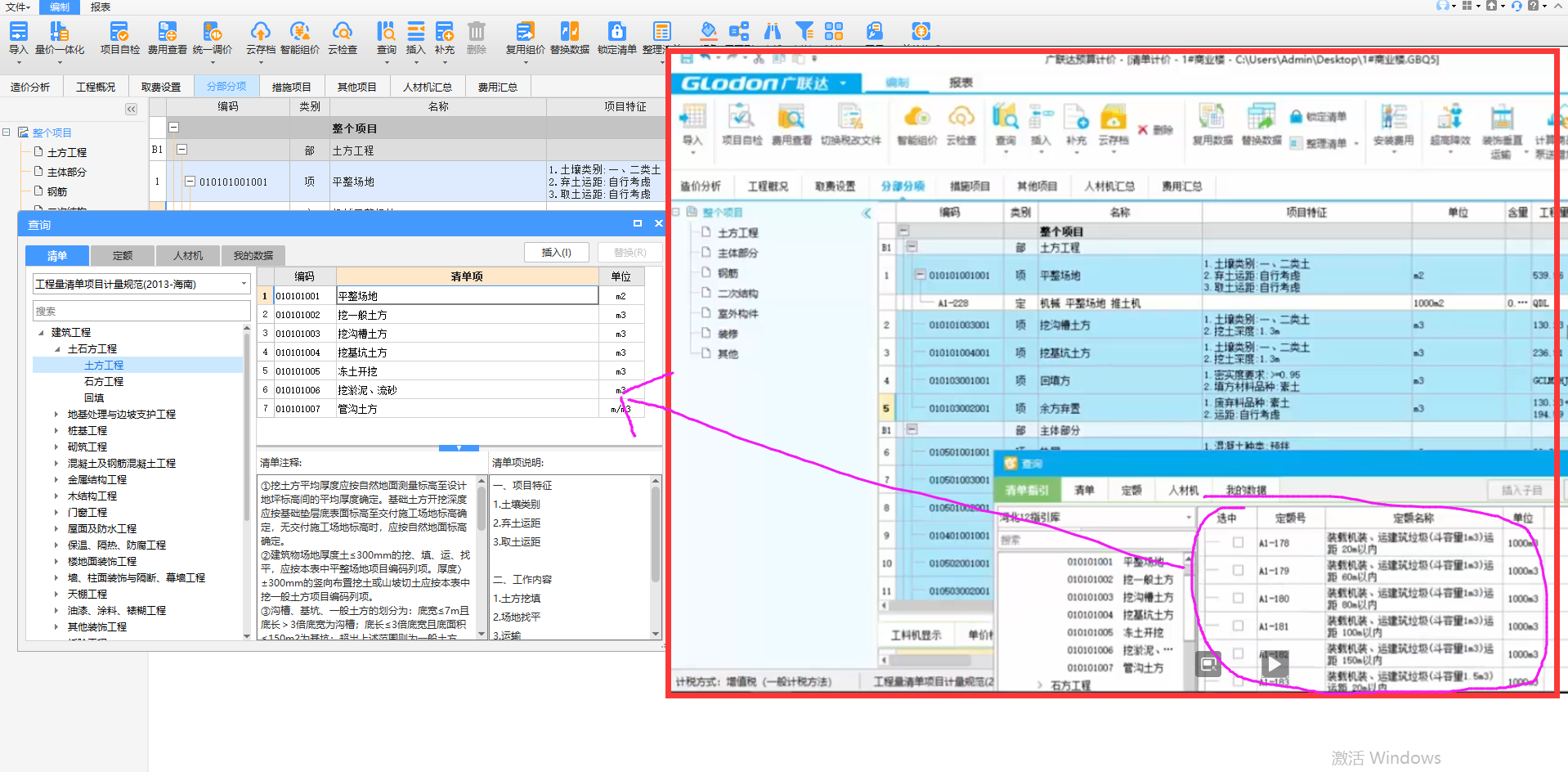This screenshot has height=772, width=1568.
Task: Click 替换数据 replace data icon in main toolbar
Action: pyautogui.click(x=569, y=32)
